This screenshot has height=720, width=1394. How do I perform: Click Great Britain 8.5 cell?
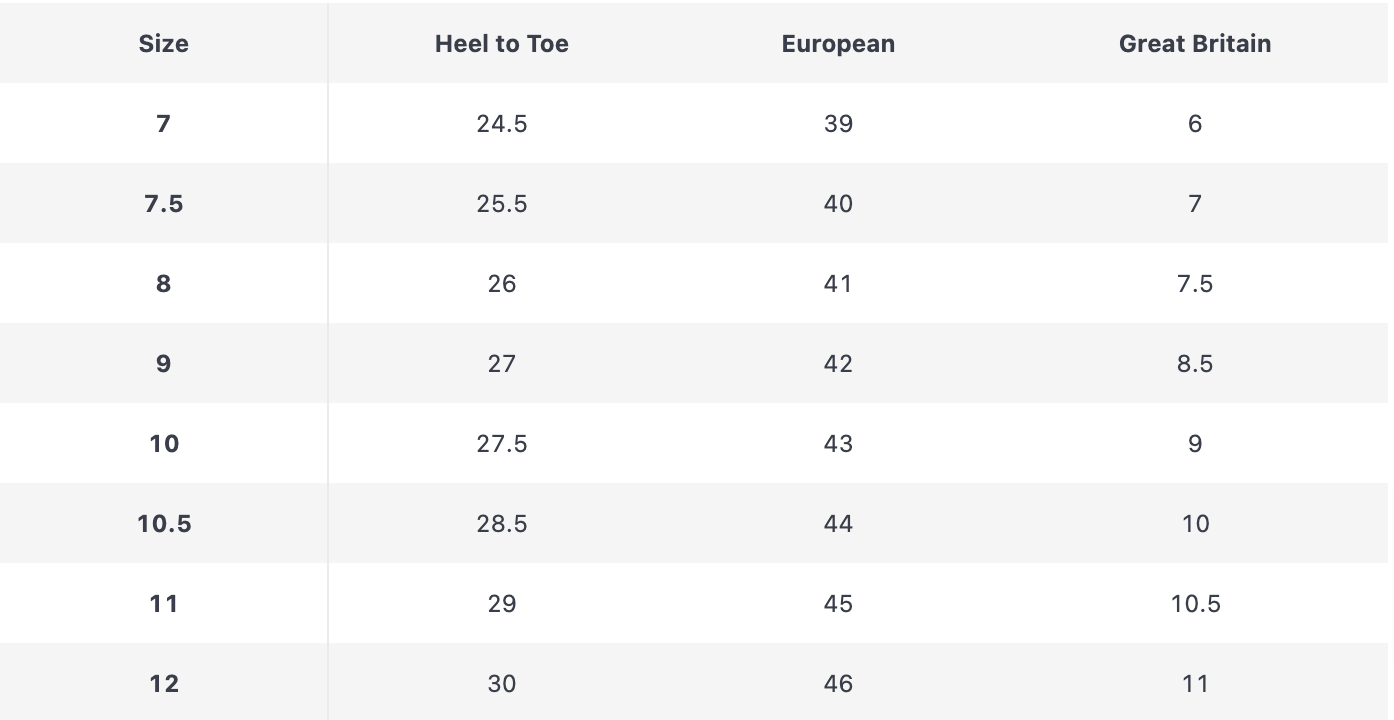(1195, 364)
